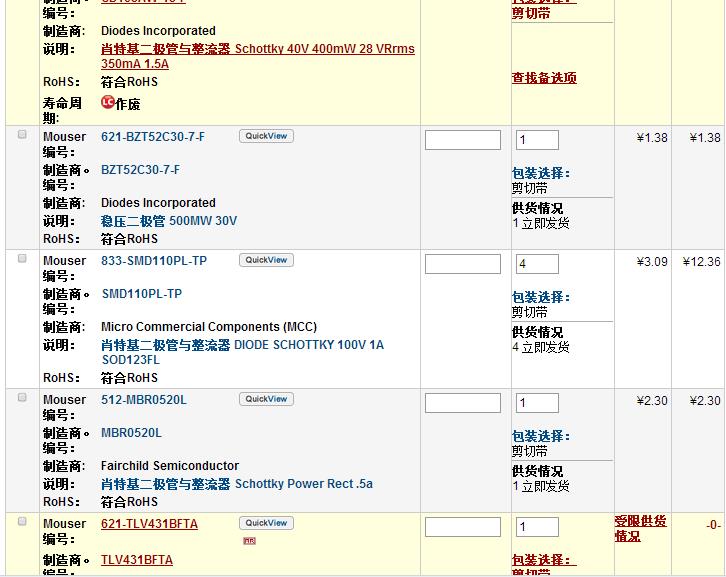This screenshot has width=726, height=577.
Task: Focus customer number field for 621-TLV431BFTA
Action: 463,527
